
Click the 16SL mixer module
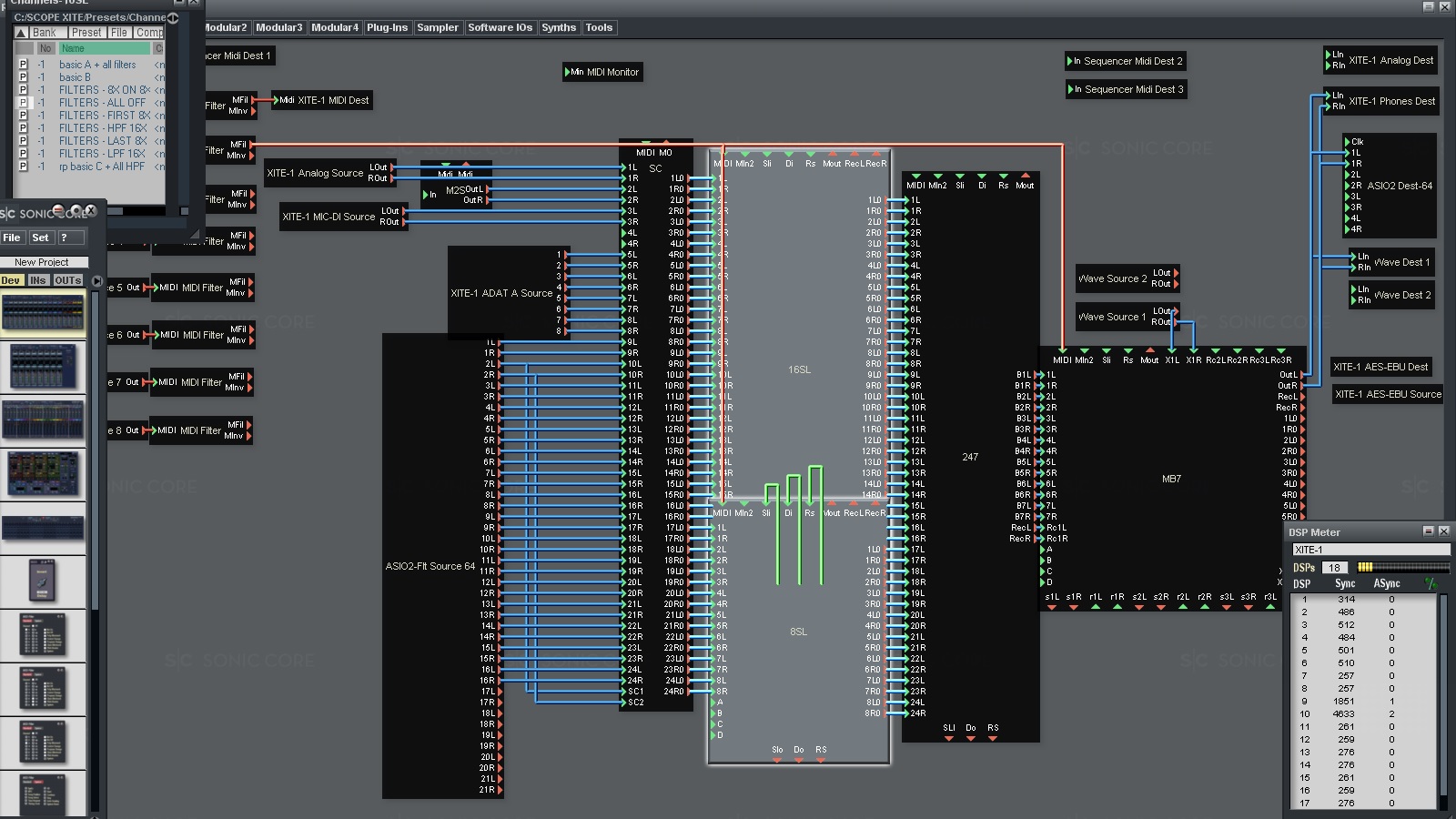[798, 369]
